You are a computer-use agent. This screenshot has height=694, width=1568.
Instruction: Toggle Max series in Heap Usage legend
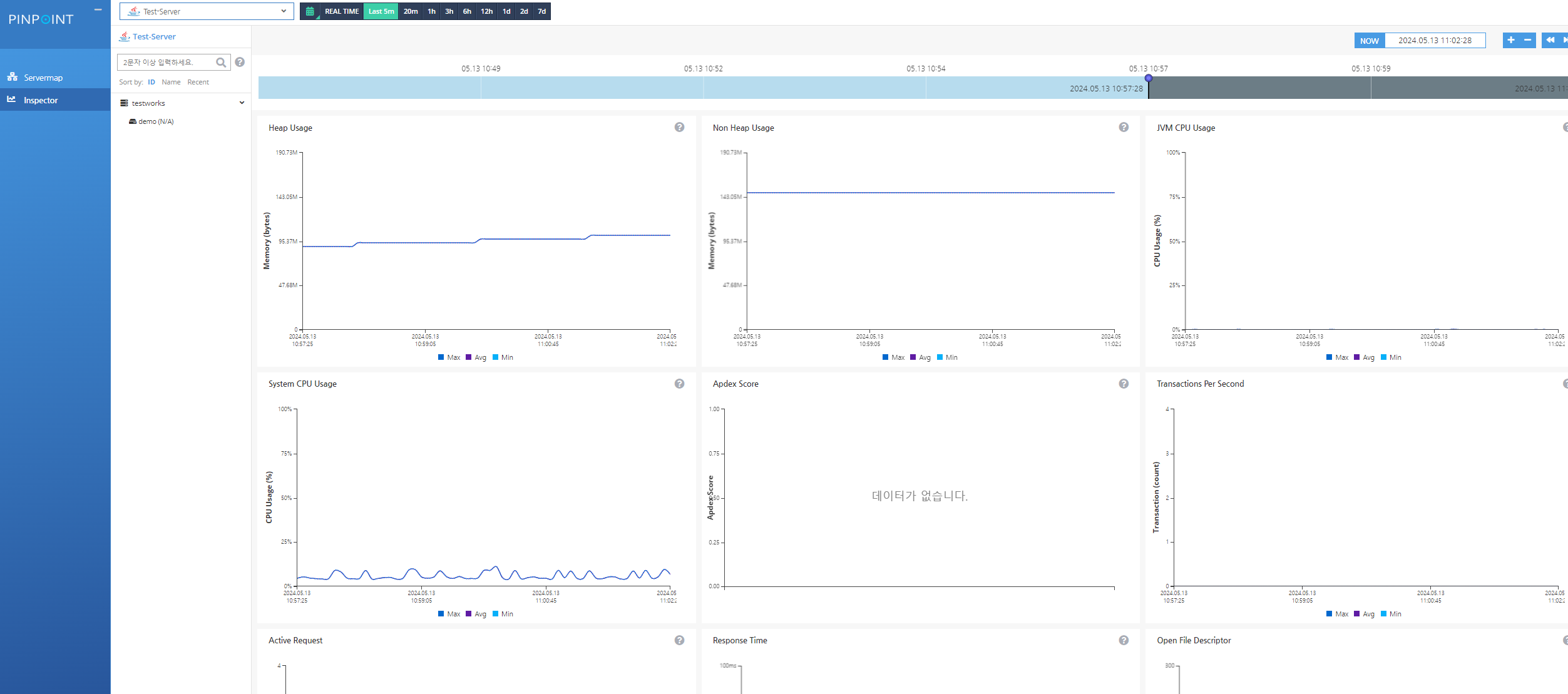(x=449, y=357)
